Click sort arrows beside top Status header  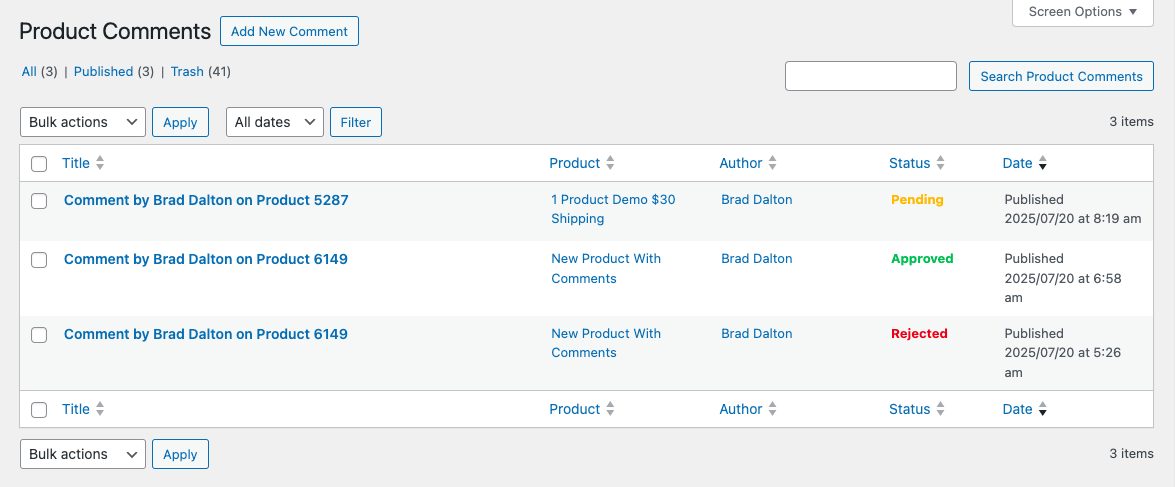(940, 163)
